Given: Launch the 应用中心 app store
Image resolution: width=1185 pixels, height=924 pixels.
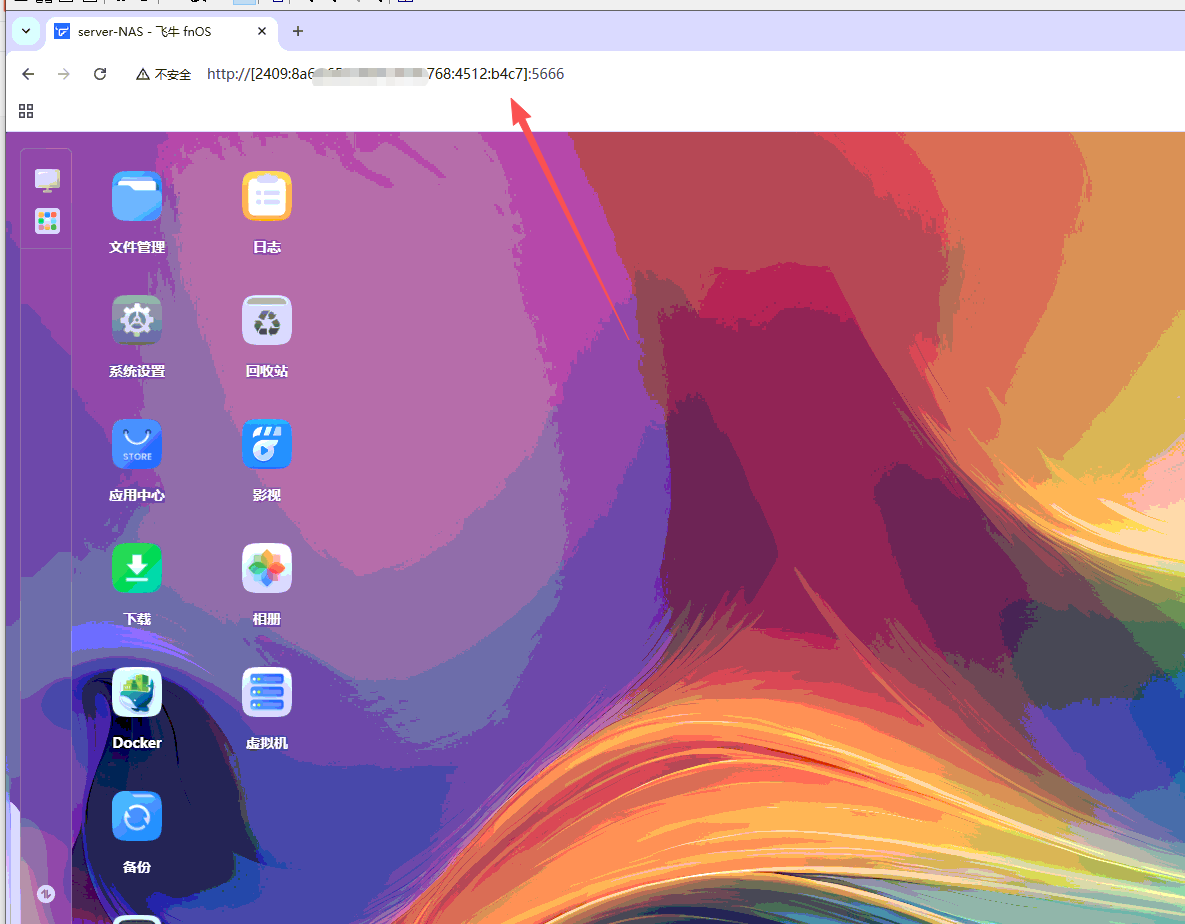Looking at the screenshot, I should [x=137, y=444].
